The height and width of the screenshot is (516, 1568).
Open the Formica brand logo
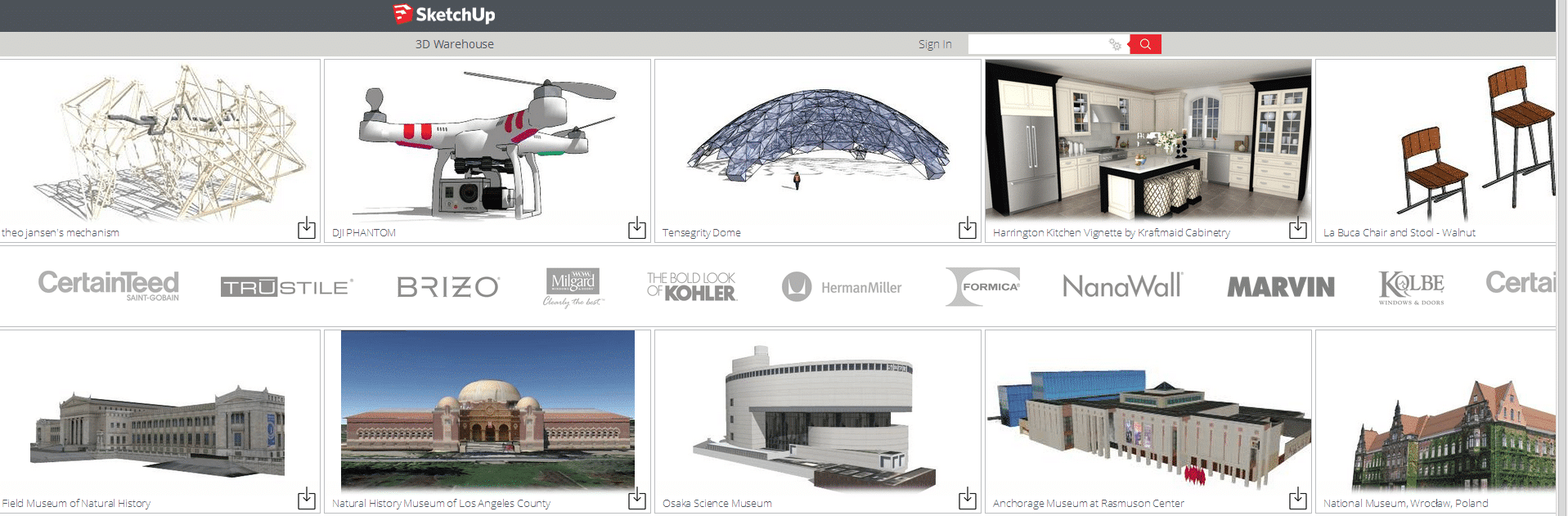[982, 287]
